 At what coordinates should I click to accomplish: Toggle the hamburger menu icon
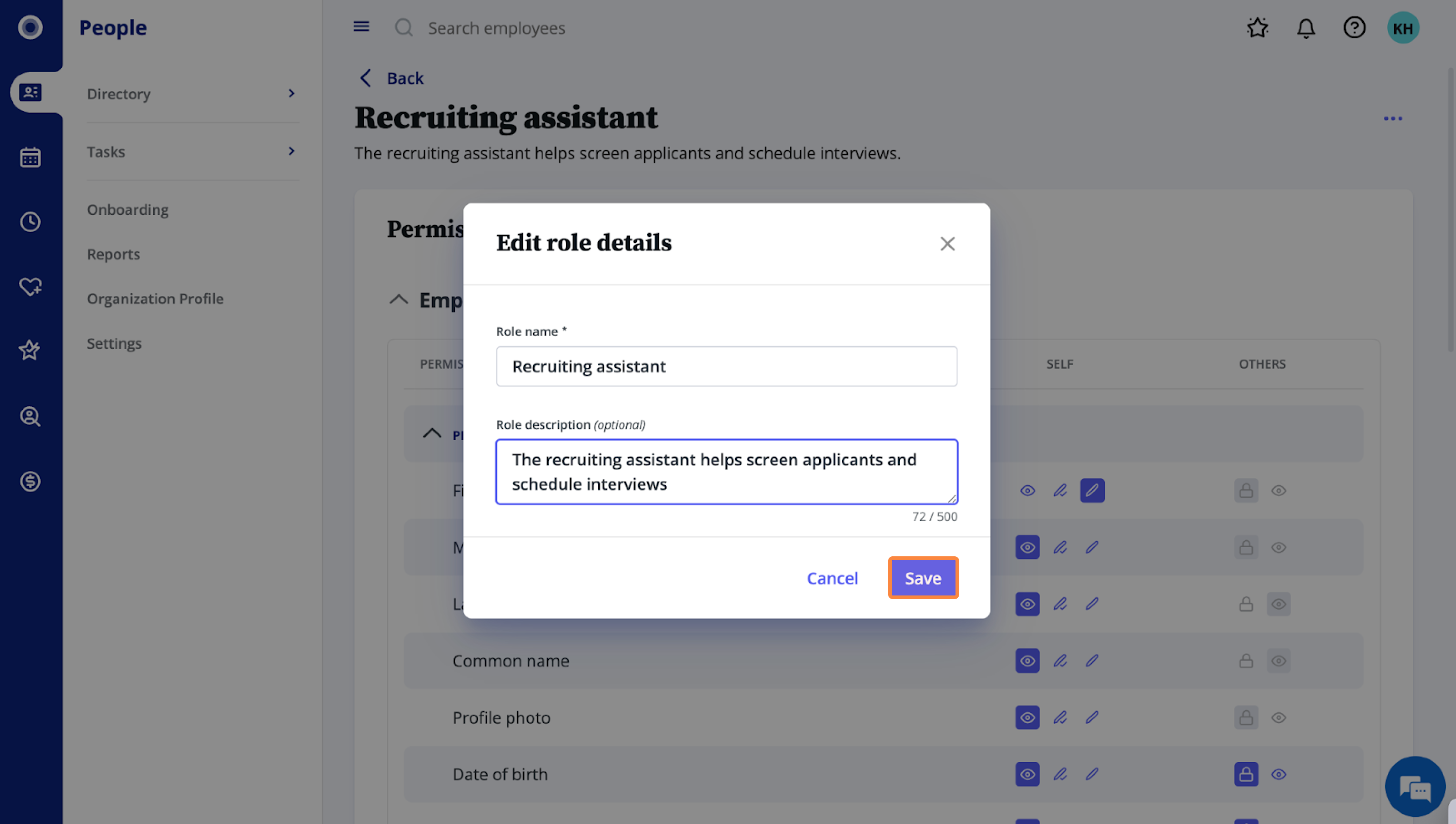361,26
